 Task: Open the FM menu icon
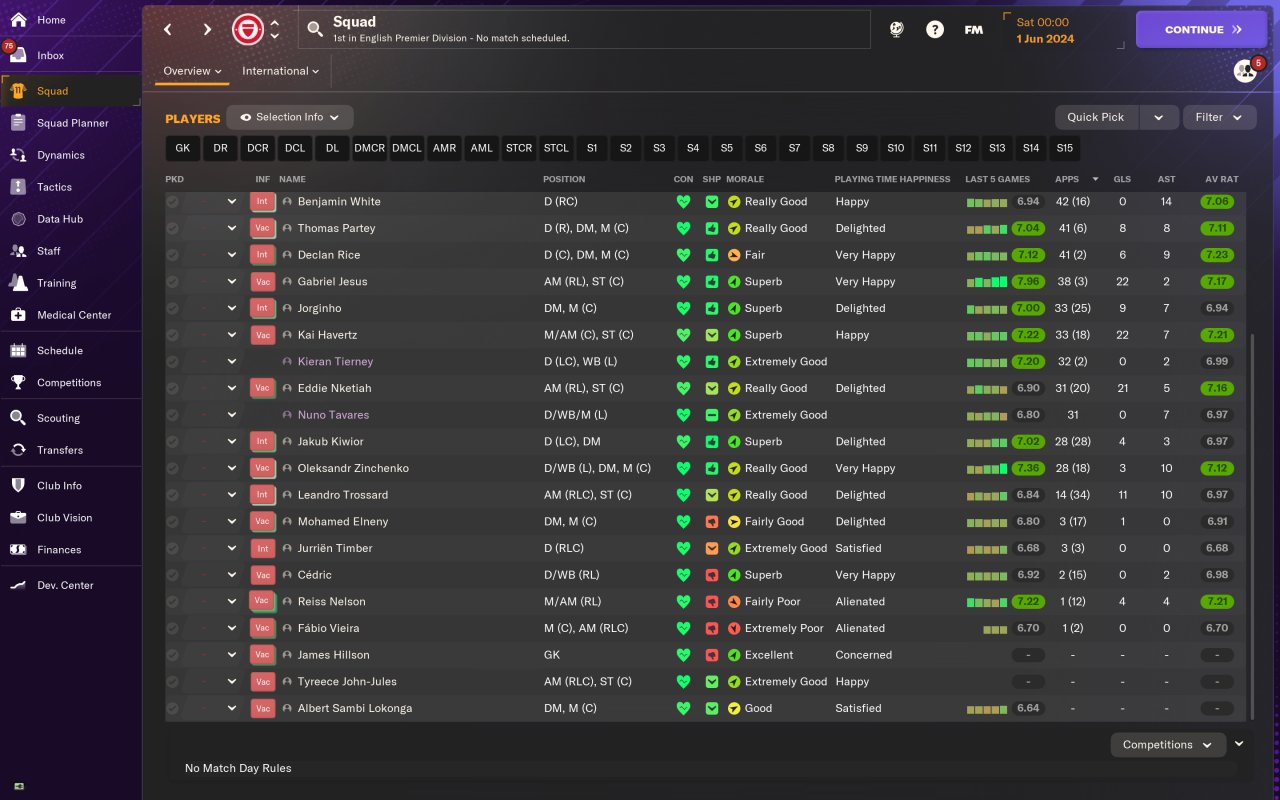point(973,30)
